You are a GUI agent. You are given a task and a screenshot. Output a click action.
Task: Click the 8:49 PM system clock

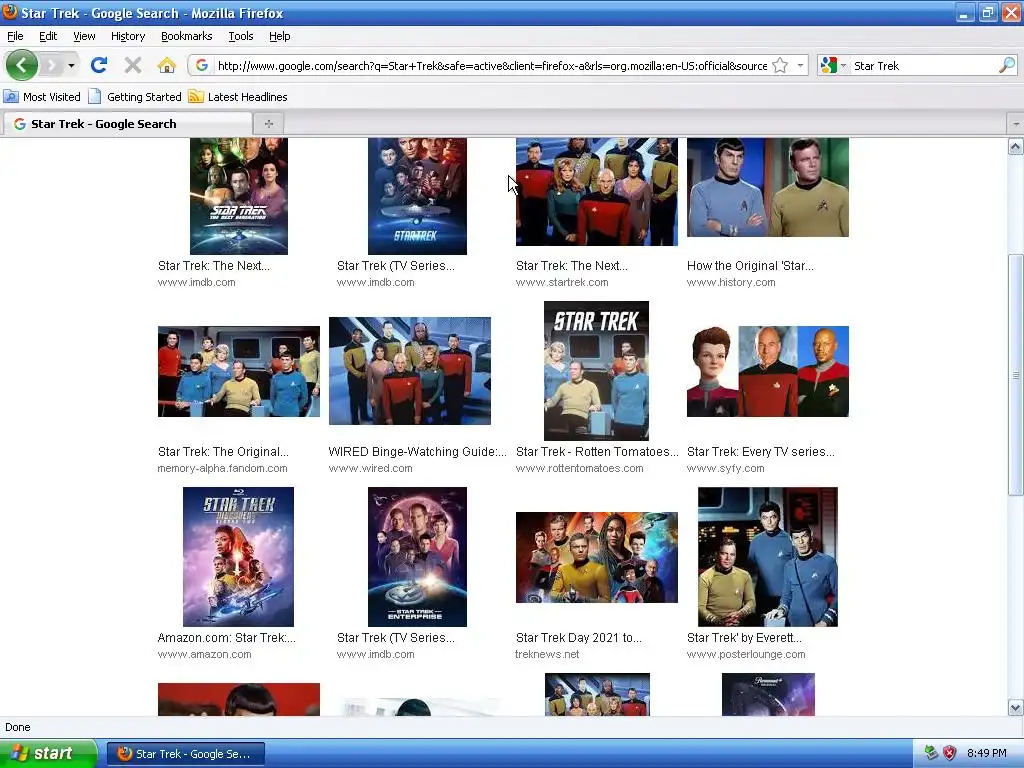tap(986, 753)
